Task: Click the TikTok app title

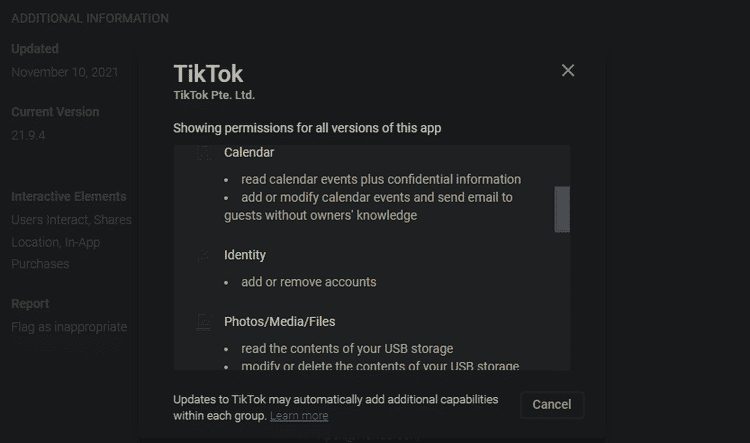Action: (208, 74)
